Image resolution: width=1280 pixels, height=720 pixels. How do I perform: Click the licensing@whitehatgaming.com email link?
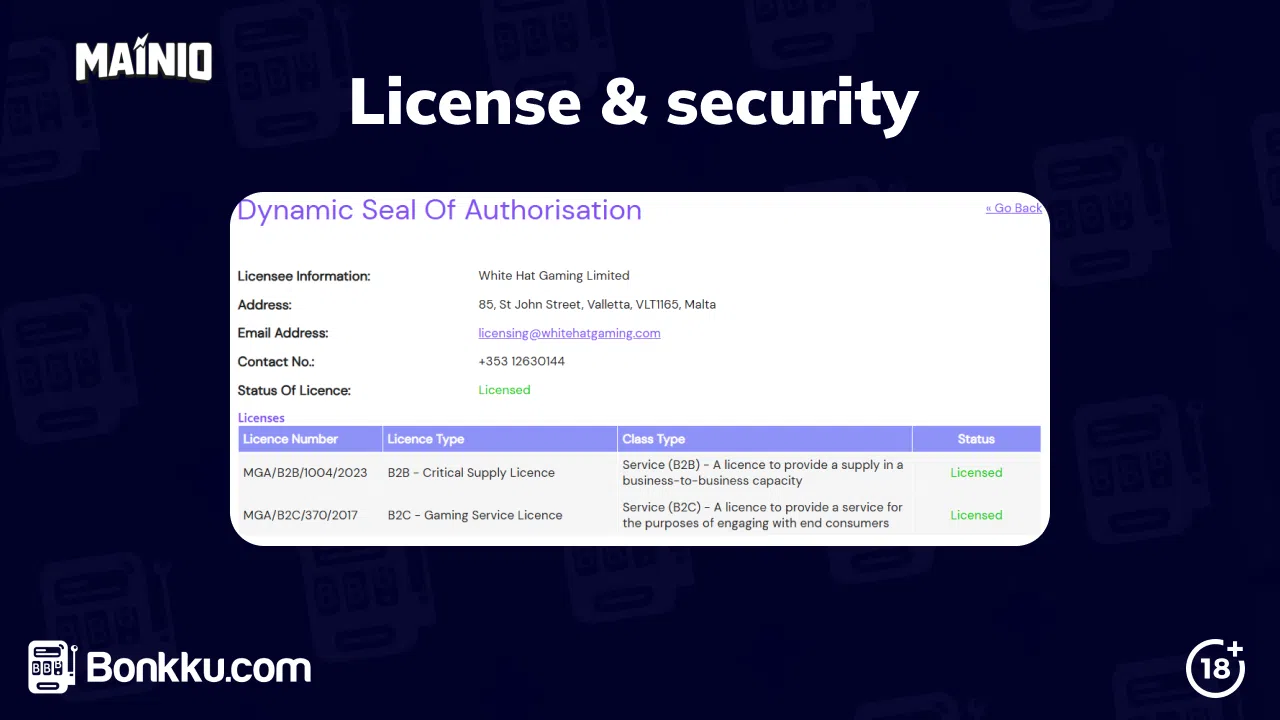click(569, 333)
